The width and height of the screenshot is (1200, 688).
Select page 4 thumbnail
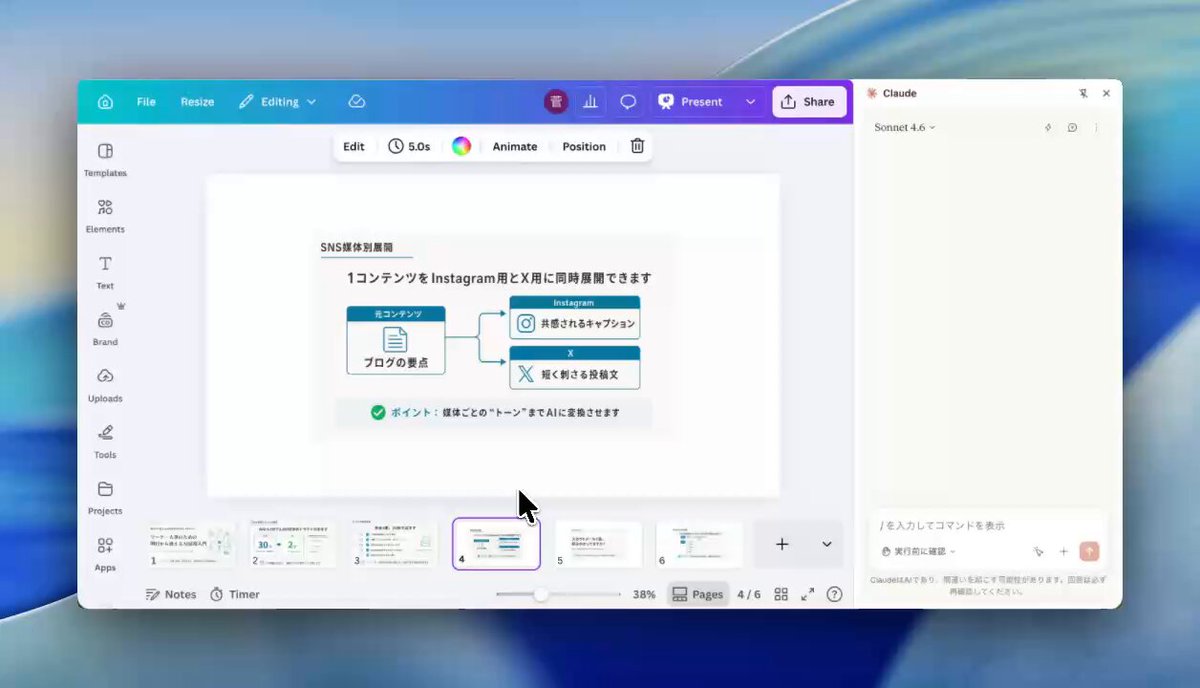pos(496,544)
